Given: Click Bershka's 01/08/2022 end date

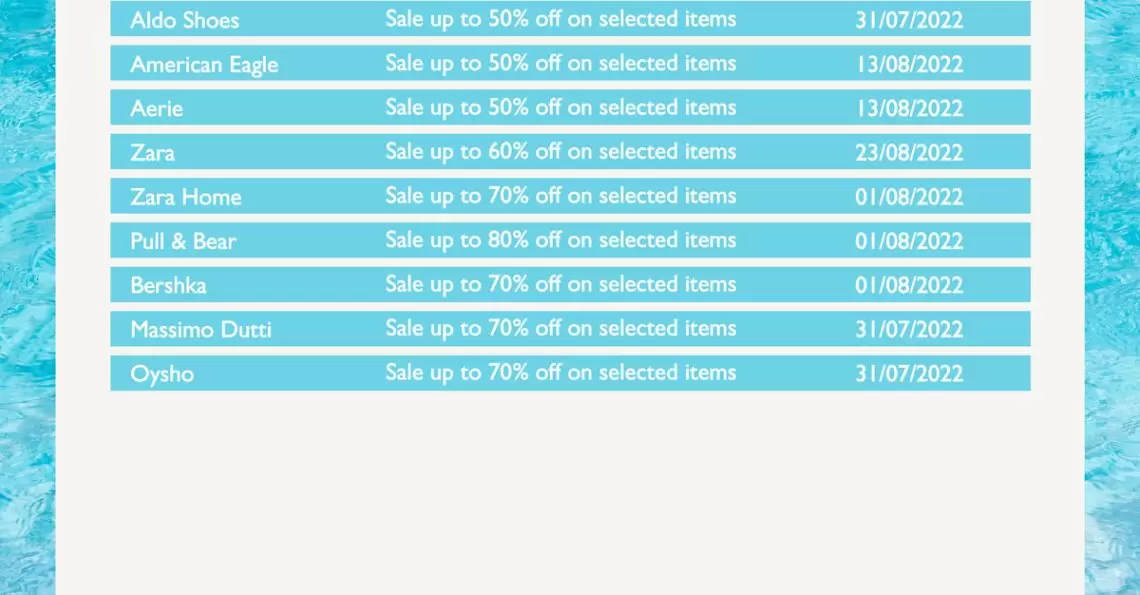Looking at the screenshot, I should coord(909,285).
